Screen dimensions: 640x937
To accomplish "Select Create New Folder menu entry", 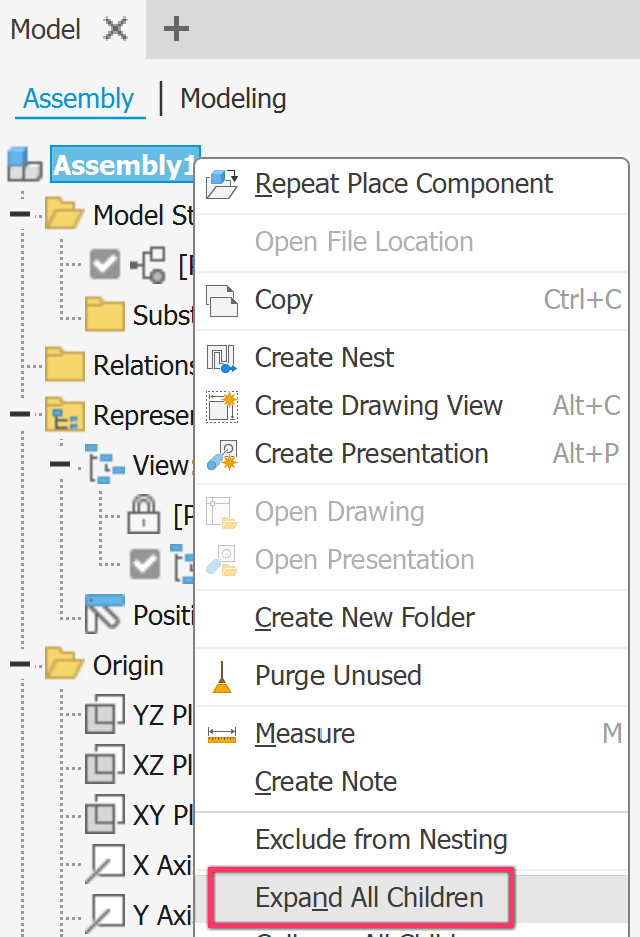I will point(364,618).
